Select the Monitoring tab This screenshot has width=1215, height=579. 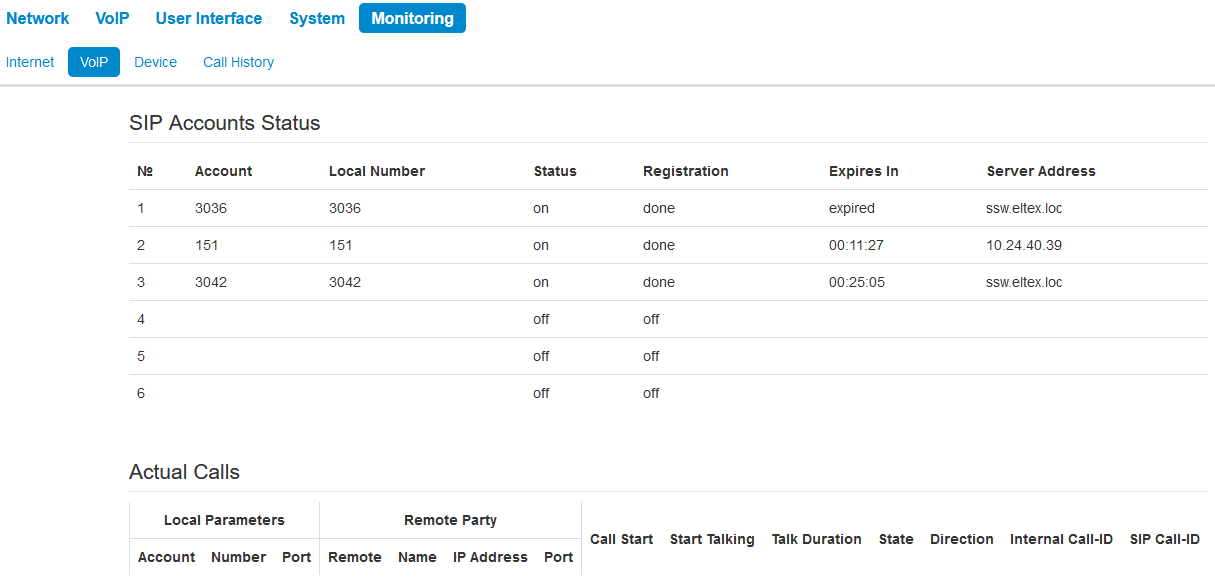[x=412, y=18]
